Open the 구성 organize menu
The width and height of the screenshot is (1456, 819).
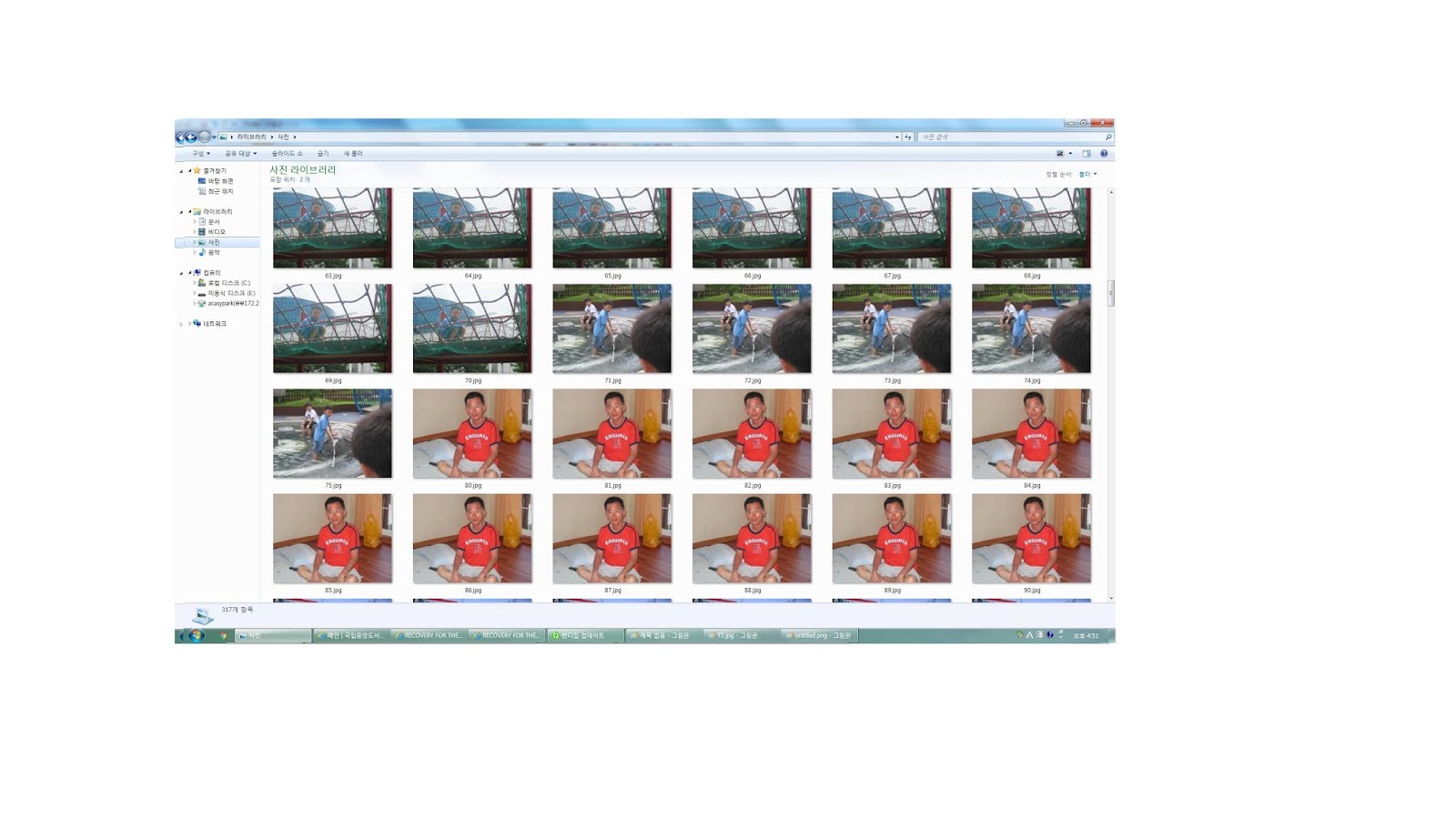pos(201,154)
